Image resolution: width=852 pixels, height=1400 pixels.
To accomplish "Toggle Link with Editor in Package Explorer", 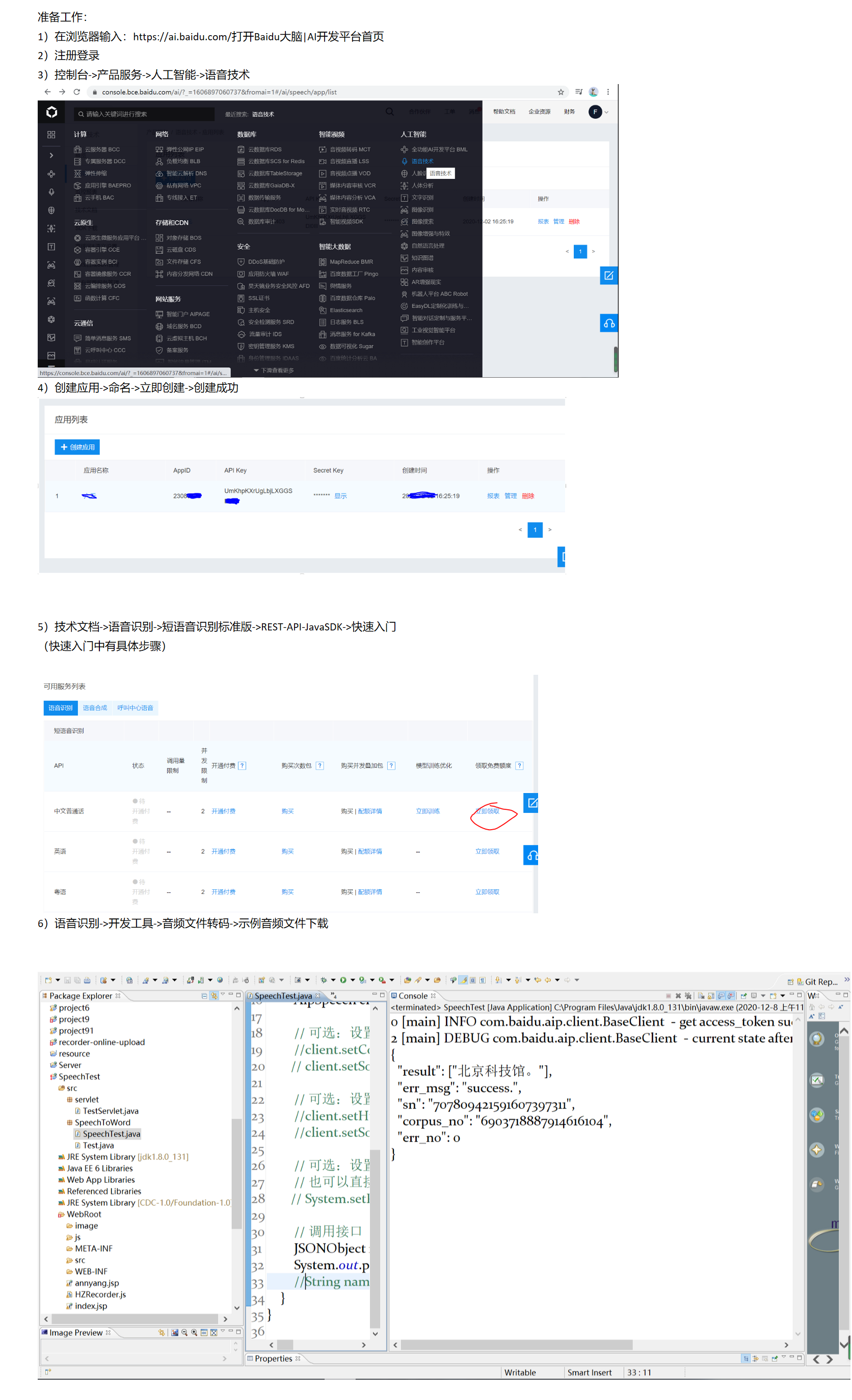I will (214, 995).
